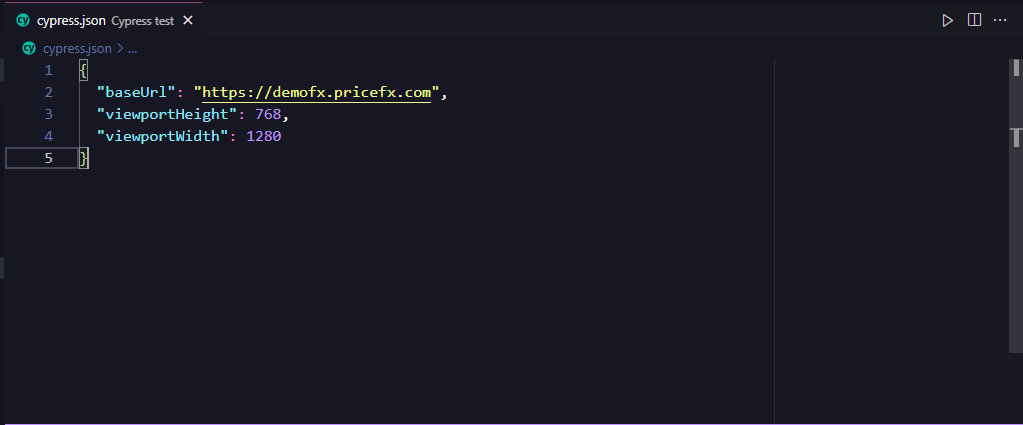Open the cypress.json breadcrumb dropdown
This screenshot has width=1023, height=425.
[x=78, y=47]
